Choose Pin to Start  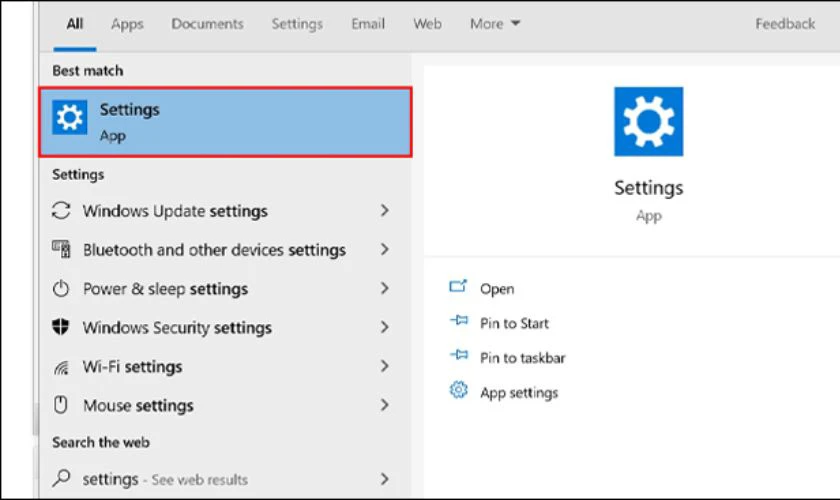pyautogui.click(x=514, y=323)
